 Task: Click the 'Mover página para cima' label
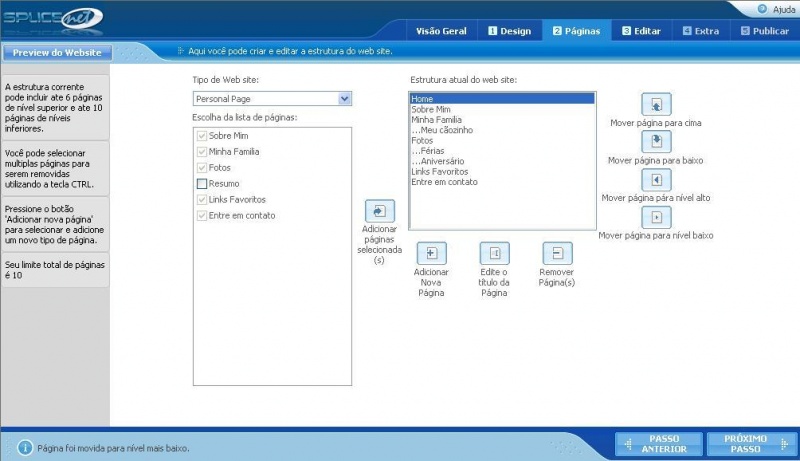656,123
